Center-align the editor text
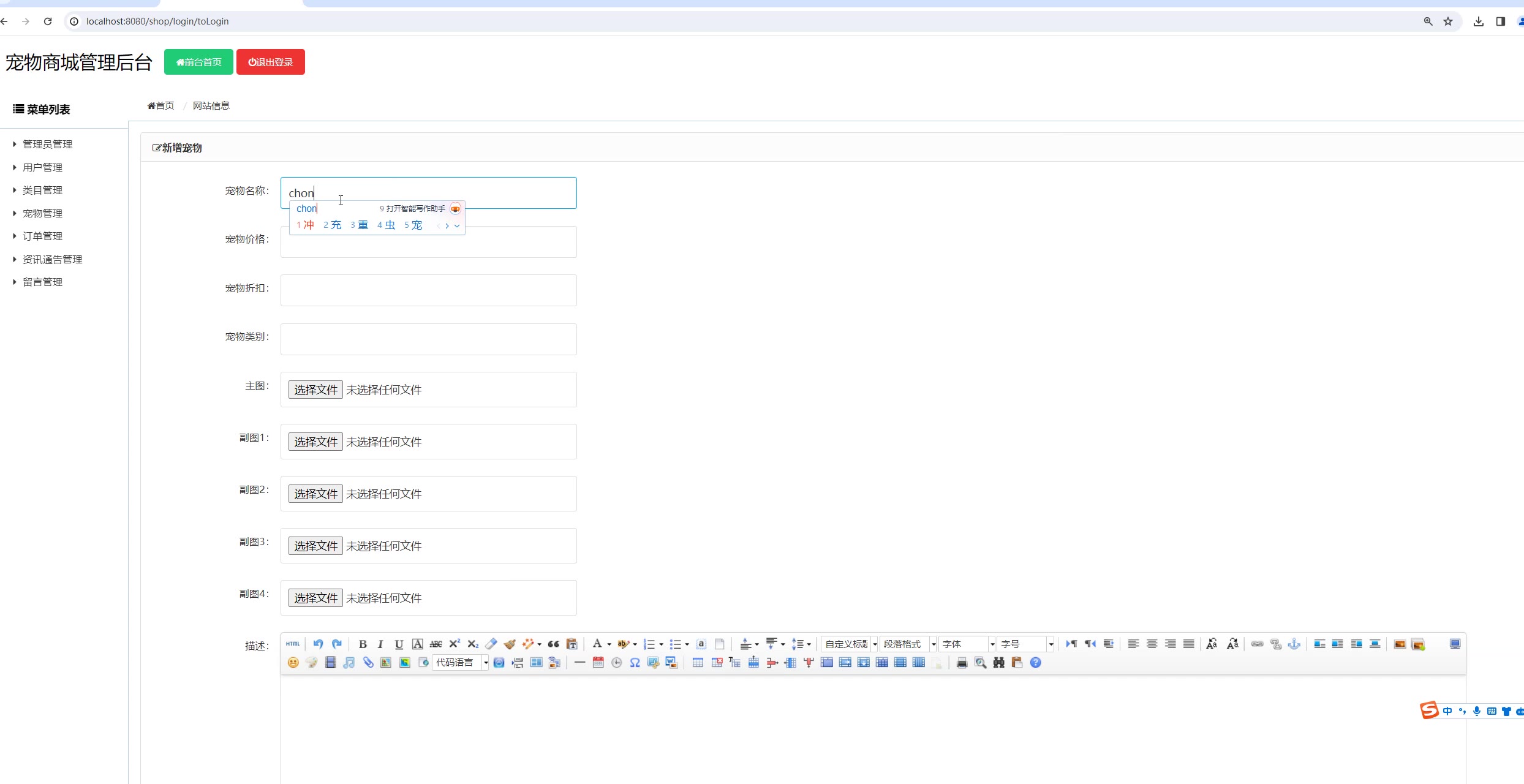 (x=1152, y=644)
